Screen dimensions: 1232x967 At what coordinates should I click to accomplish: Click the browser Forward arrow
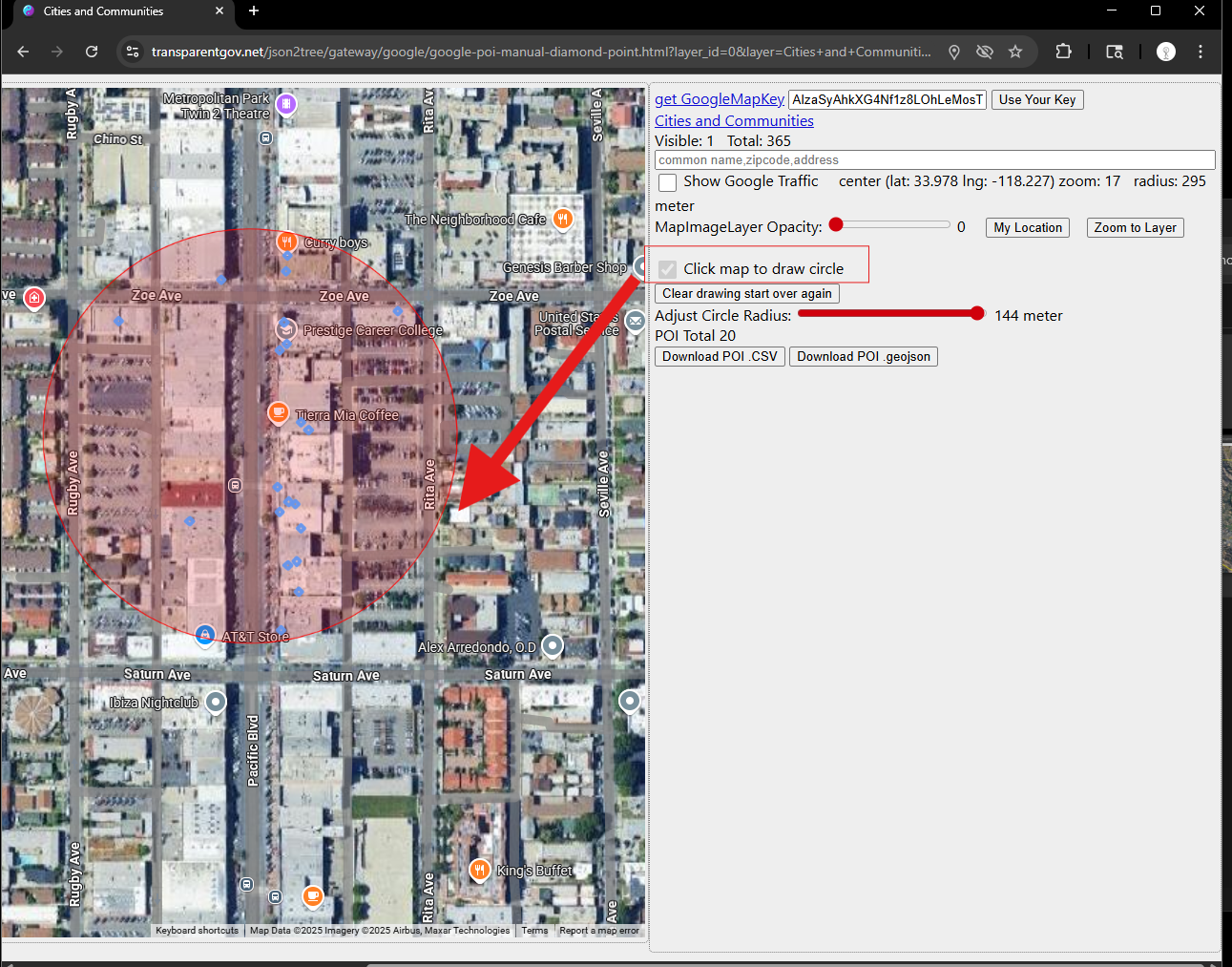point(57,52)
